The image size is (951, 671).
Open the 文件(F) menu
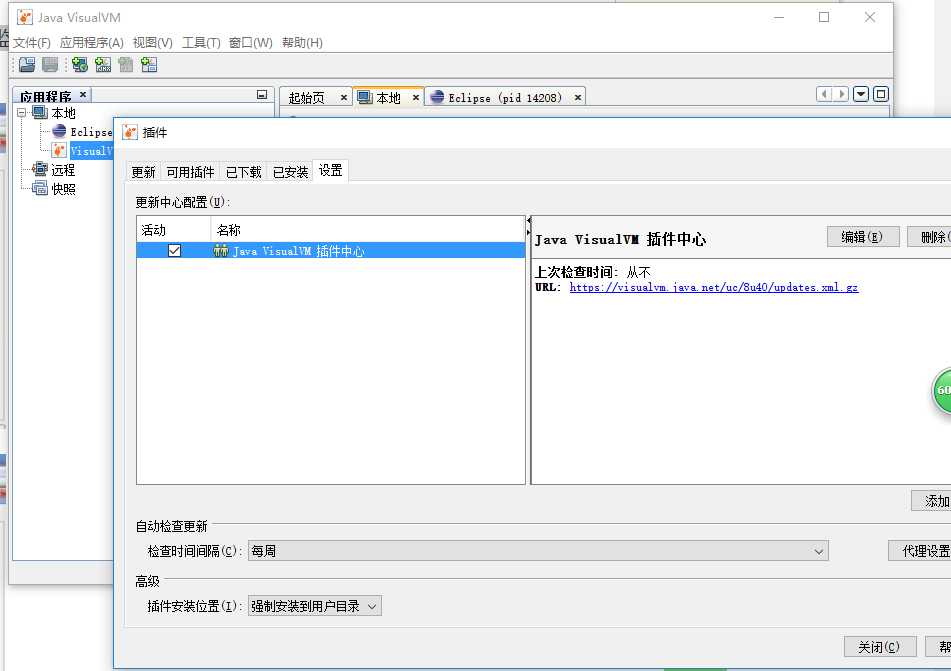click(x=32, y=42)
